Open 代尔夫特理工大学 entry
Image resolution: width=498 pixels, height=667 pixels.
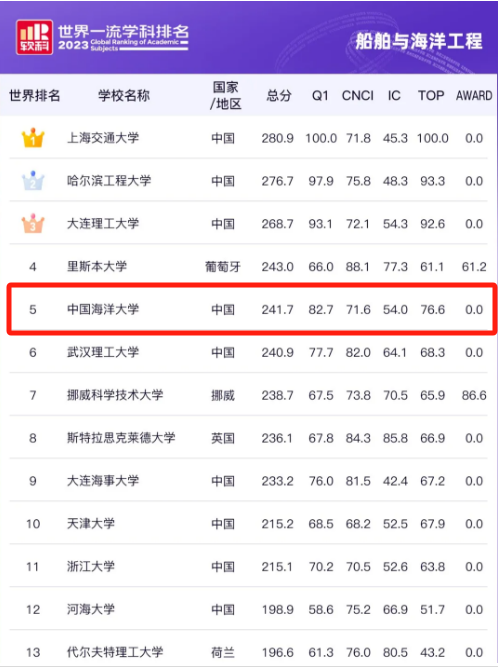point(115,652)
